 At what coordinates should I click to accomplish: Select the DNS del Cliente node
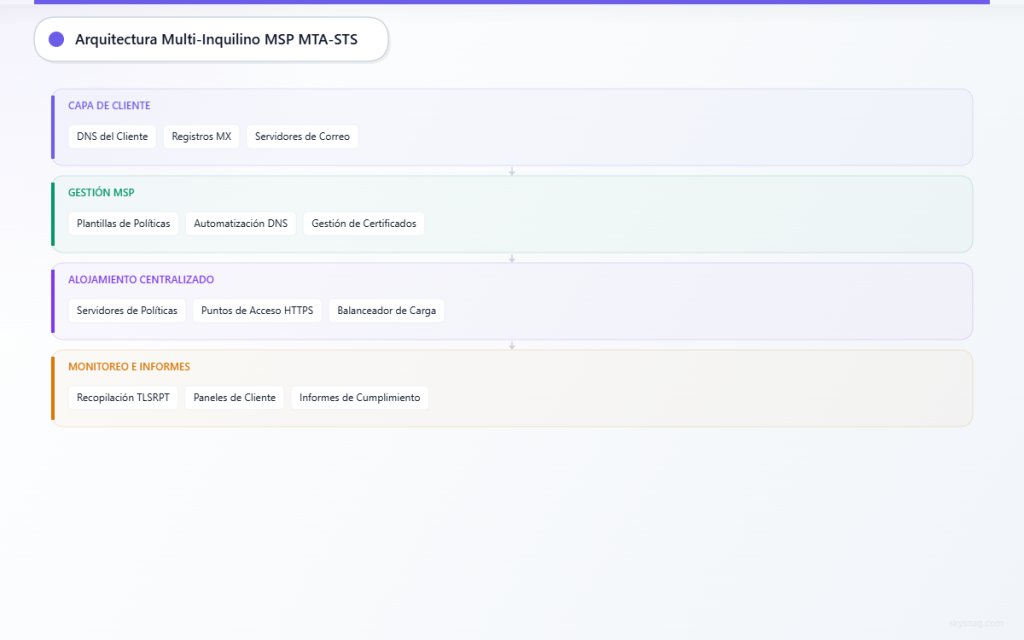pyautogui.click(x=111, y=136)
